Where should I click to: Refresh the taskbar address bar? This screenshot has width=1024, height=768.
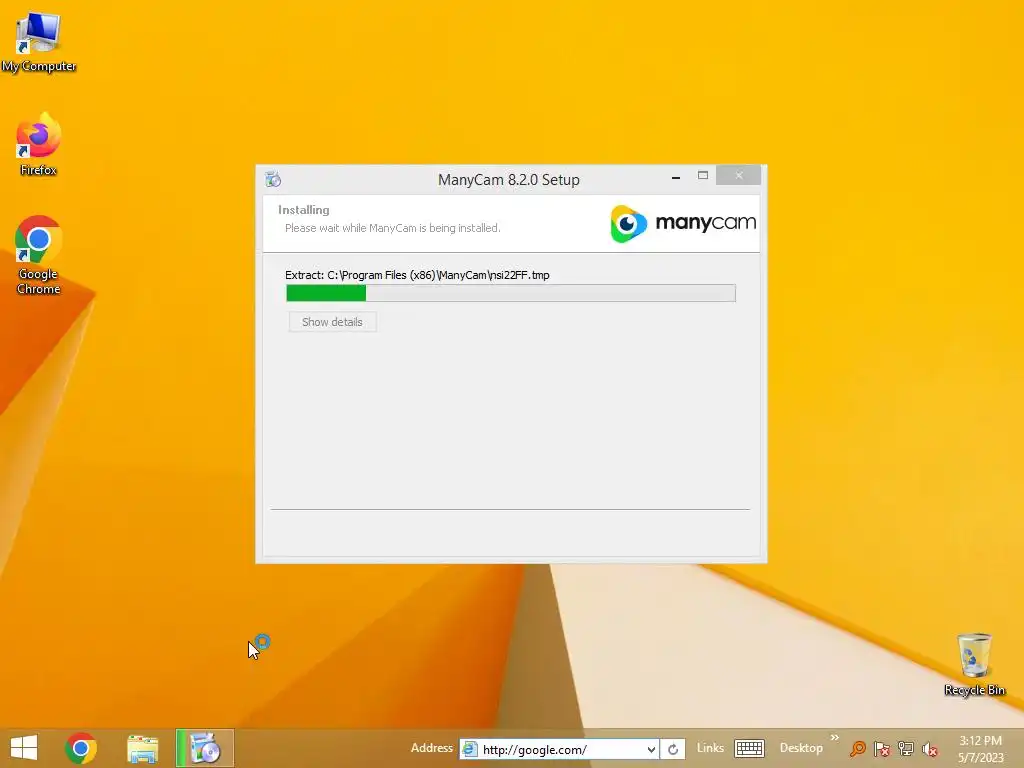(673, 749)
